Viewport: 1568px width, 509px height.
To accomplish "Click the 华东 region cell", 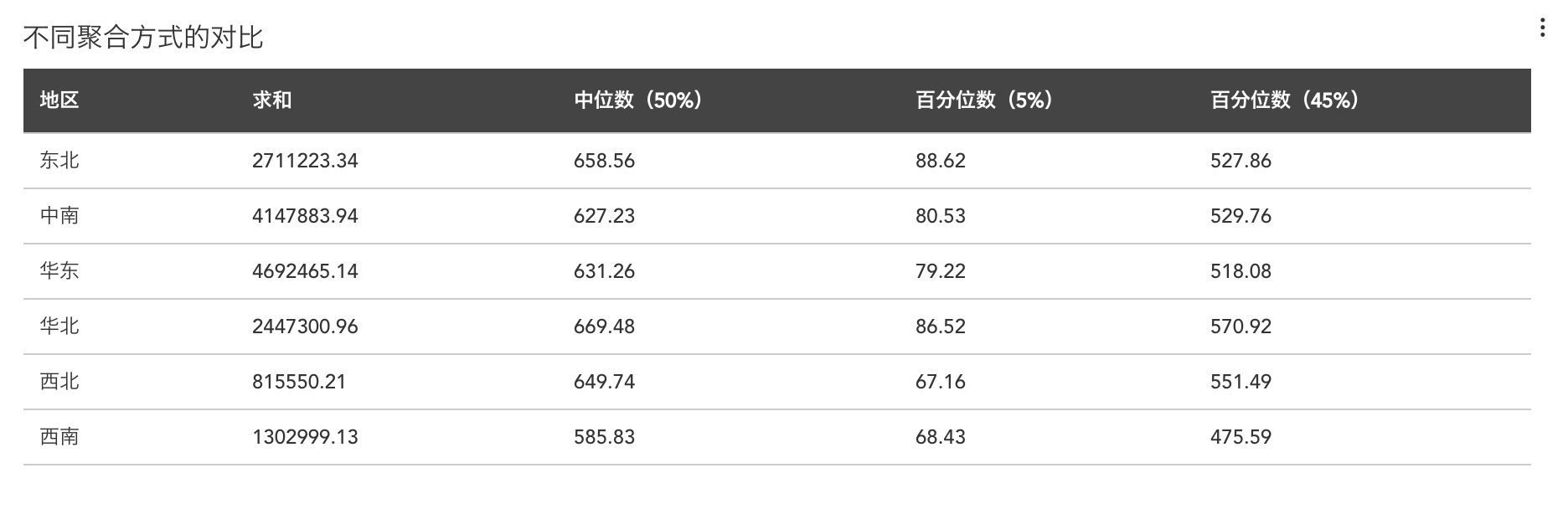I will 59,271.
